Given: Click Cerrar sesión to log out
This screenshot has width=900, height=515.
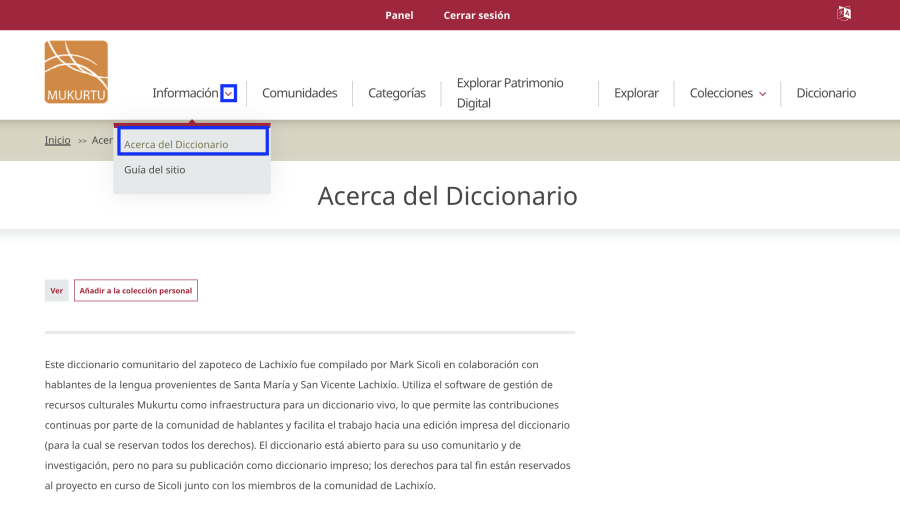Looking at the screenshot, I should [476, 16].
